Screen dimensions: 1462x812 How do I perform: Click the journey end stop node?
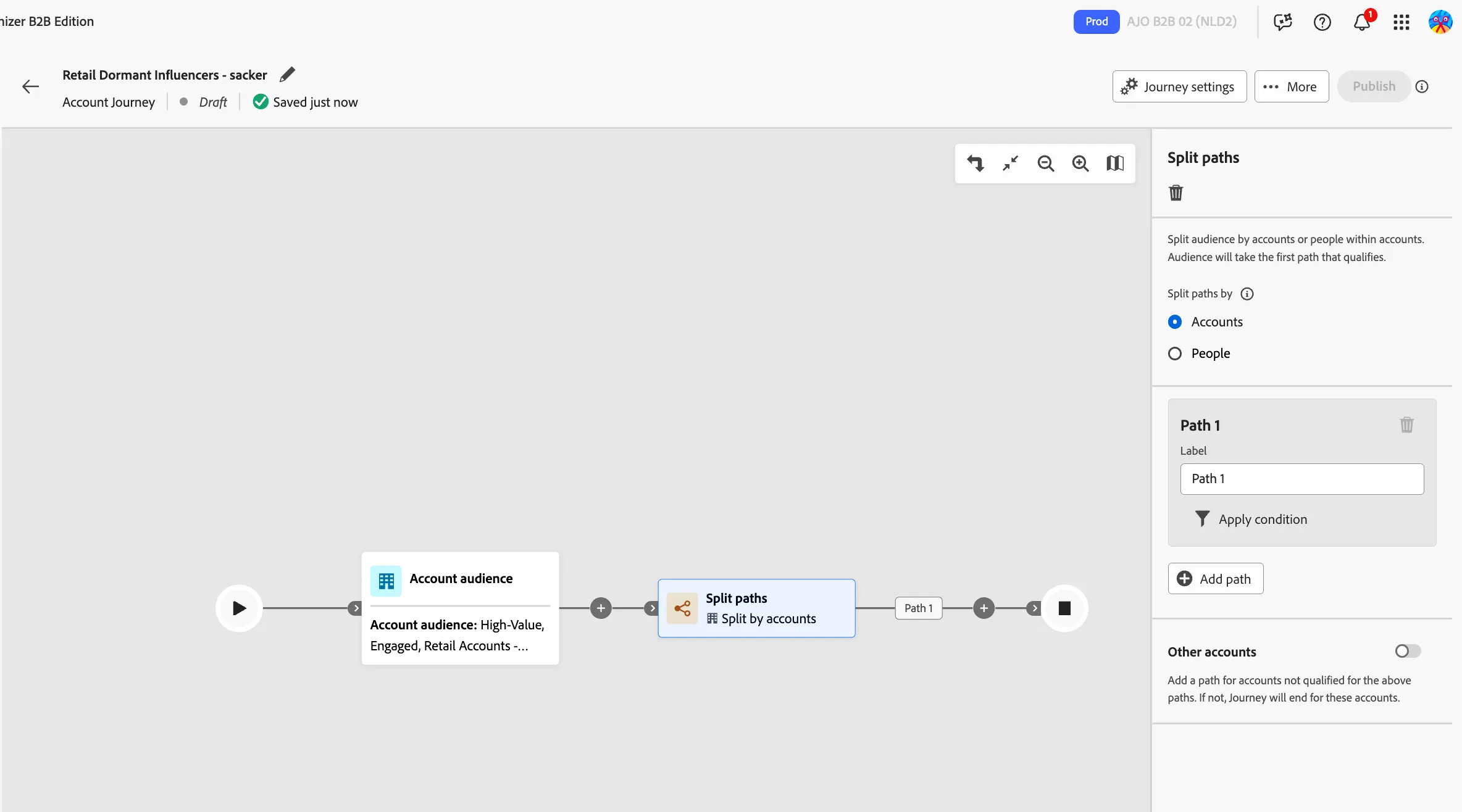1064,608
